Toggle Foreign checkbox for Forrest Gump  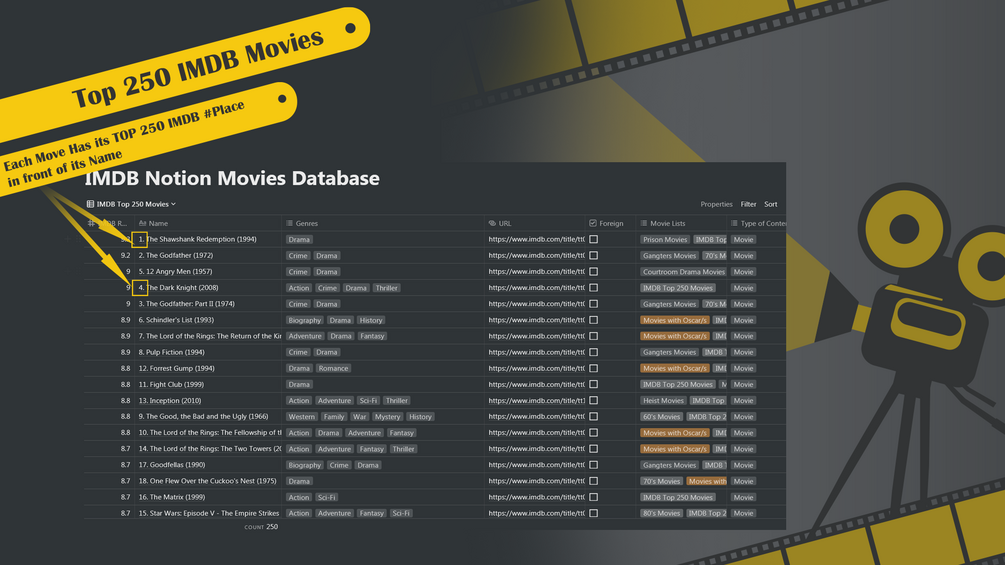(594, 368)
